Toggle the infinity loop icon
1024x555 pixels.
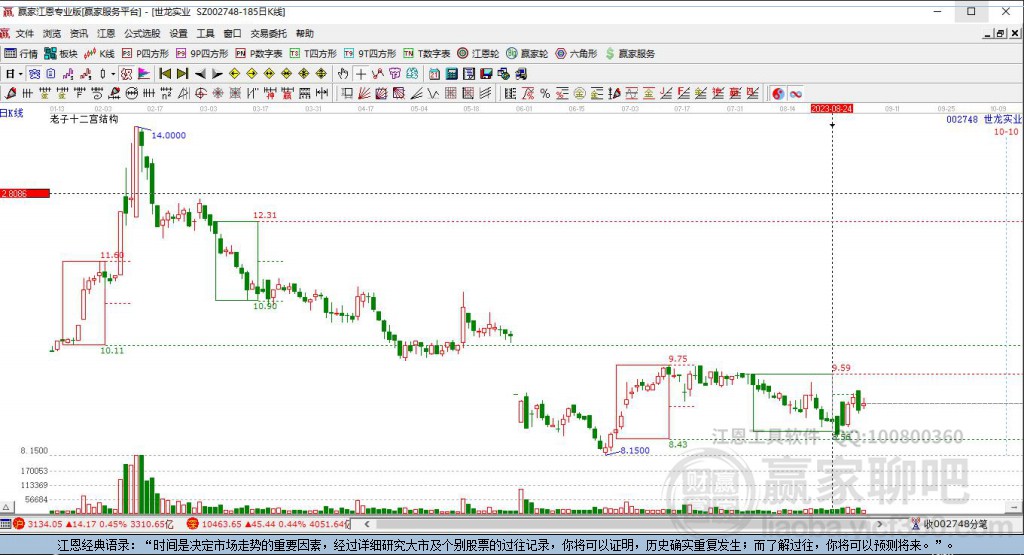click(x=795, y=93)
